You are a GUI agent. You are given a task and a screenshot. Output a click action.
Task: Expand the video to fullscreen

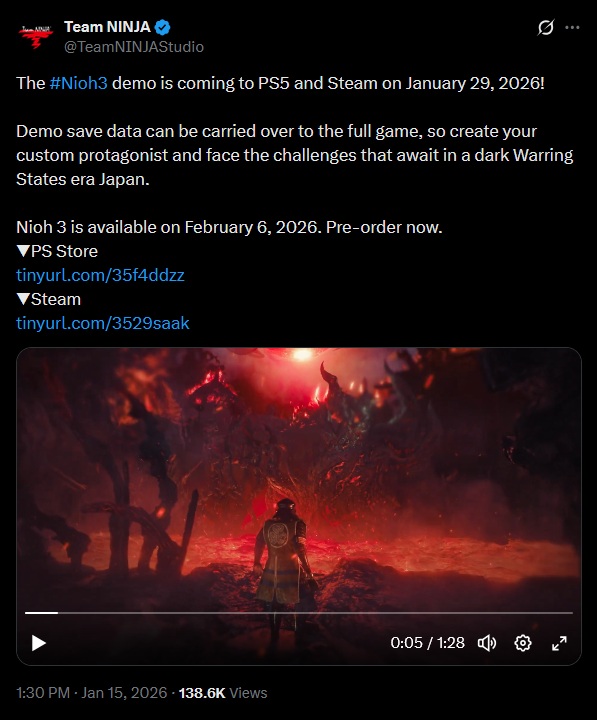[x=559, y=643]
